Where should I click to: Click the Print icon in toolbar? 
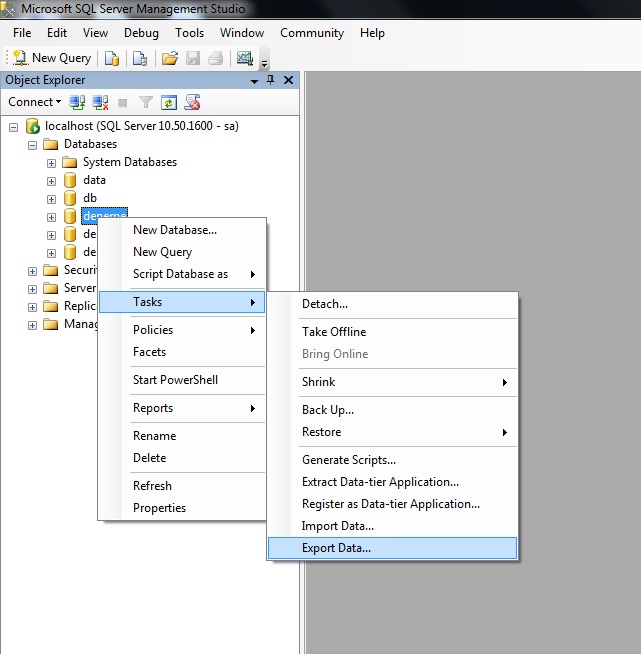(216, 58)
